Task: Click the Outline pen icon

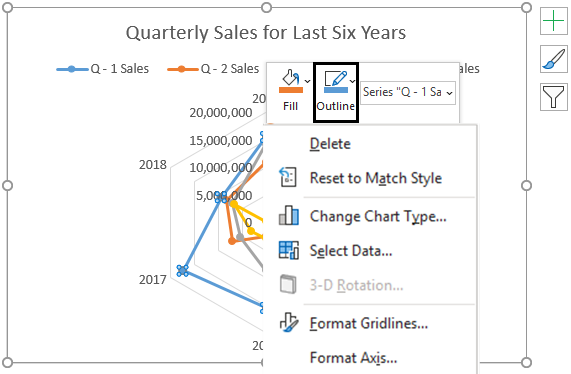Action: (335, 78)
